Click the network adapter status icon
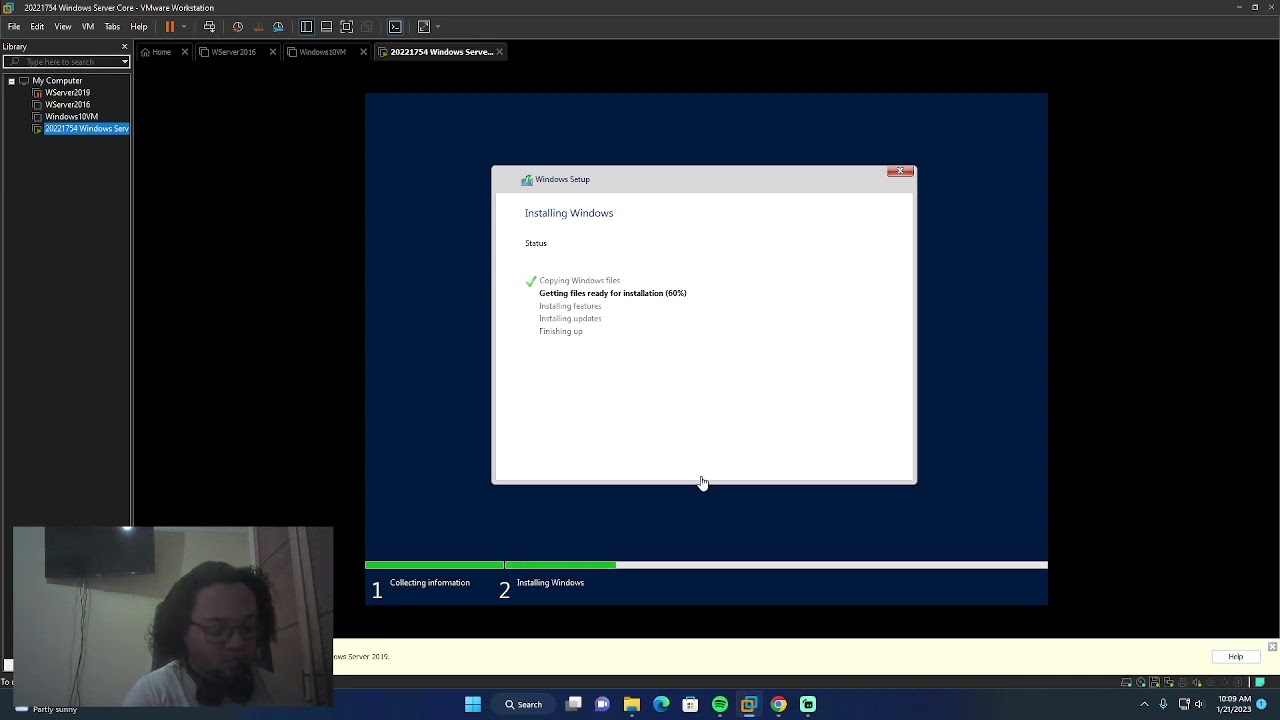 click(1169, 682)
